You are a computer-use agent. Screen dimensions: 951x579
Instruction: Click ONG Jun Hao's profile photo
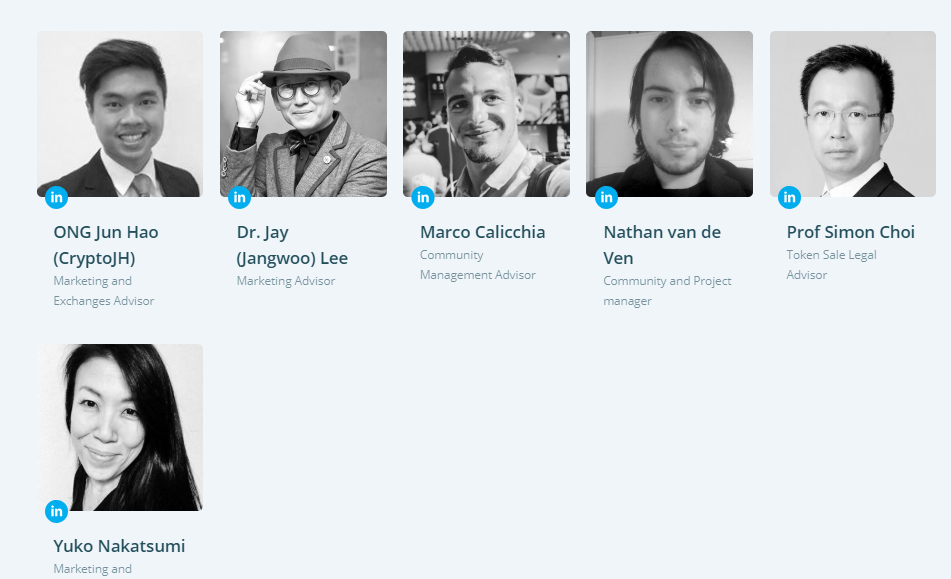pyautogui.click(x=120, y=114)
